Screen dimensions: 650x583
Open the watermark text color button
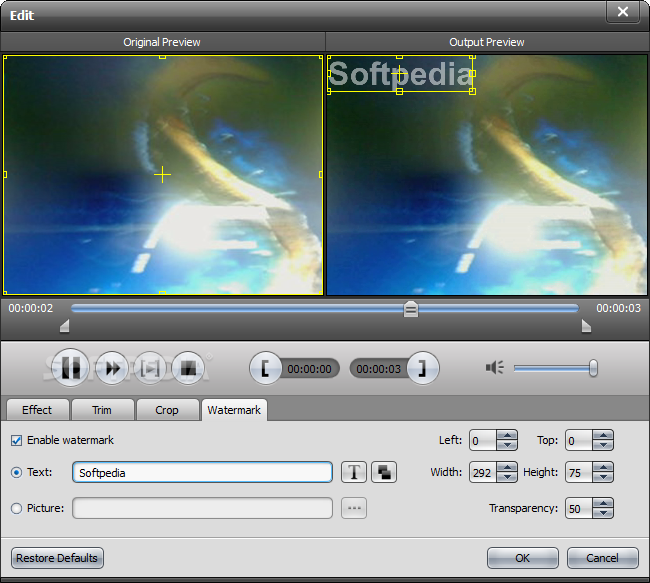tap(384, 472)
